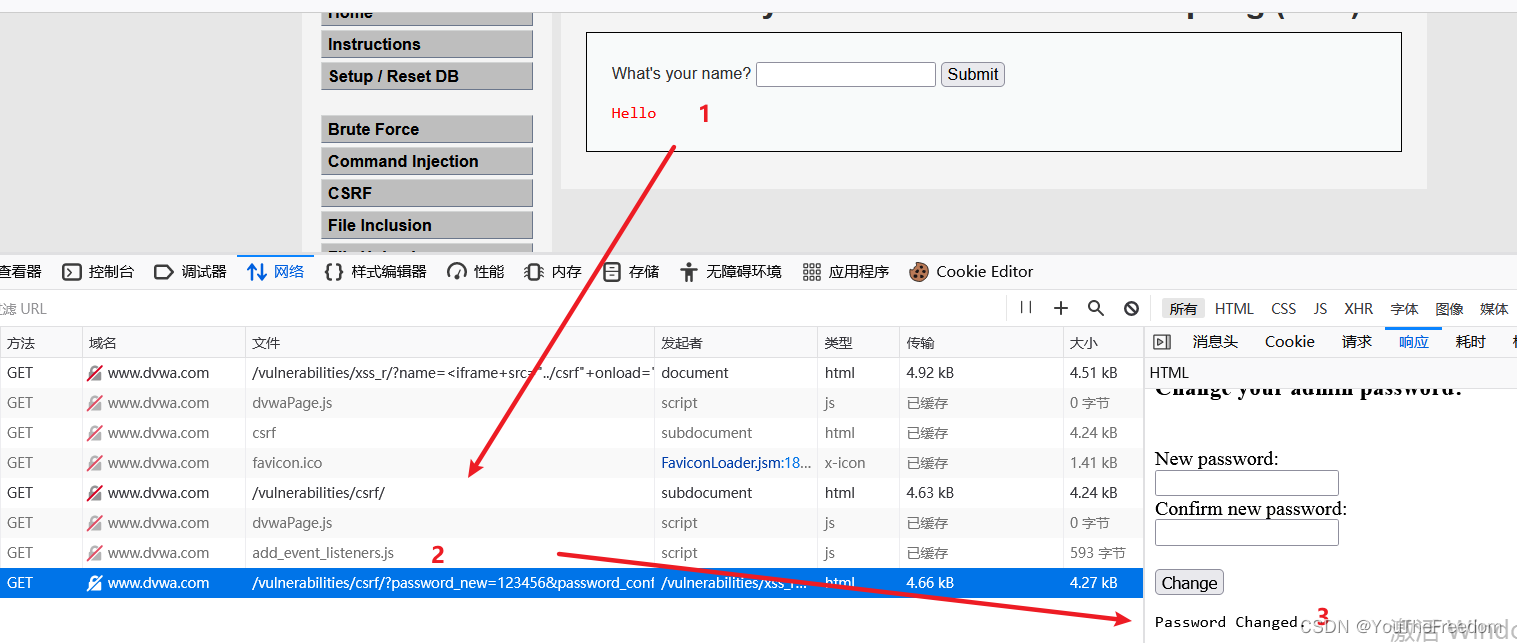
Task: Click the filter URL input
Action: [500, 309]
